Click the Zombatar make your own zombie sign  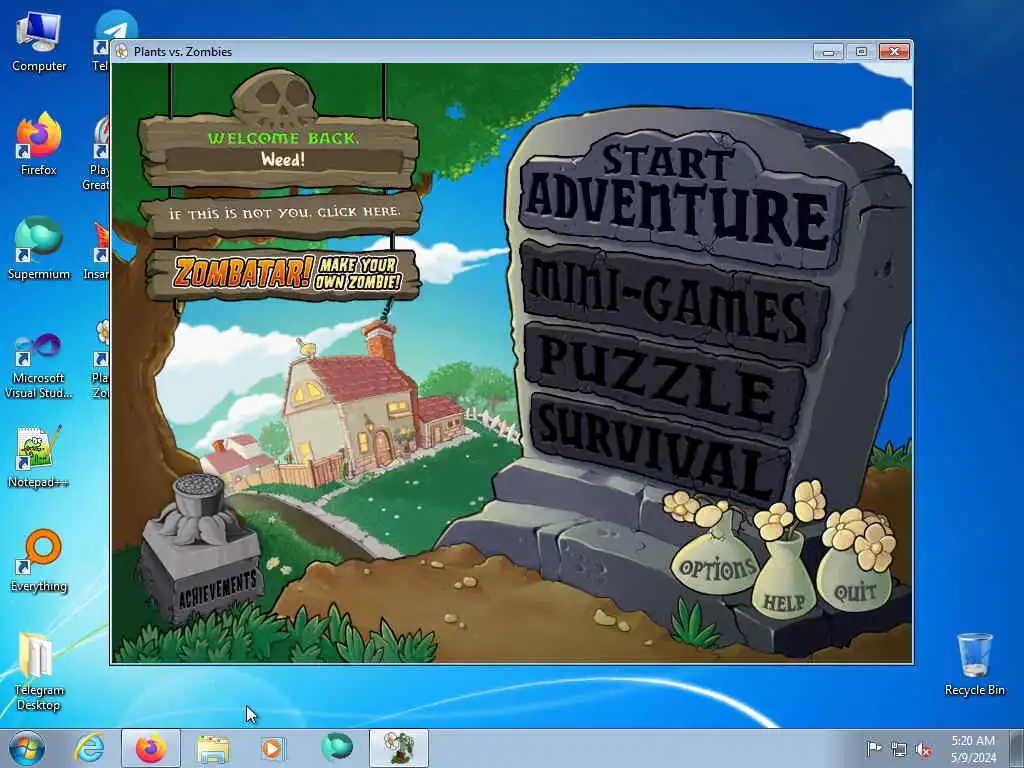pos(285,273)
